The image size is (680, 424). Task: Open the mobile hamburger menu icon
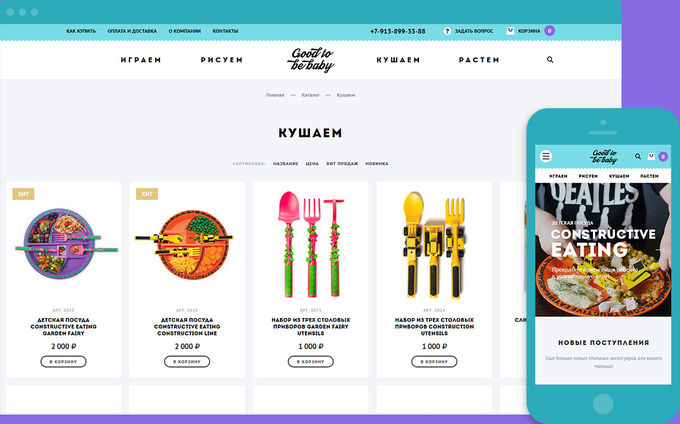coord(546,156)
